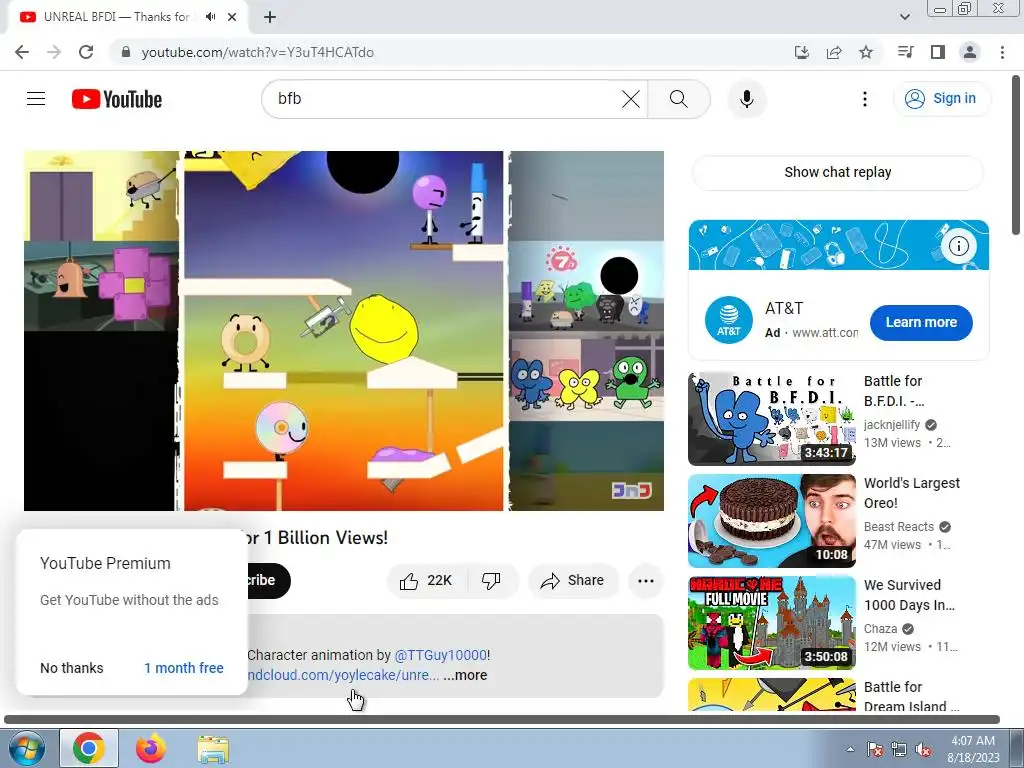
Task: Open Battle for Dream Island thumbnail
Action: click(x=772, y=695)
